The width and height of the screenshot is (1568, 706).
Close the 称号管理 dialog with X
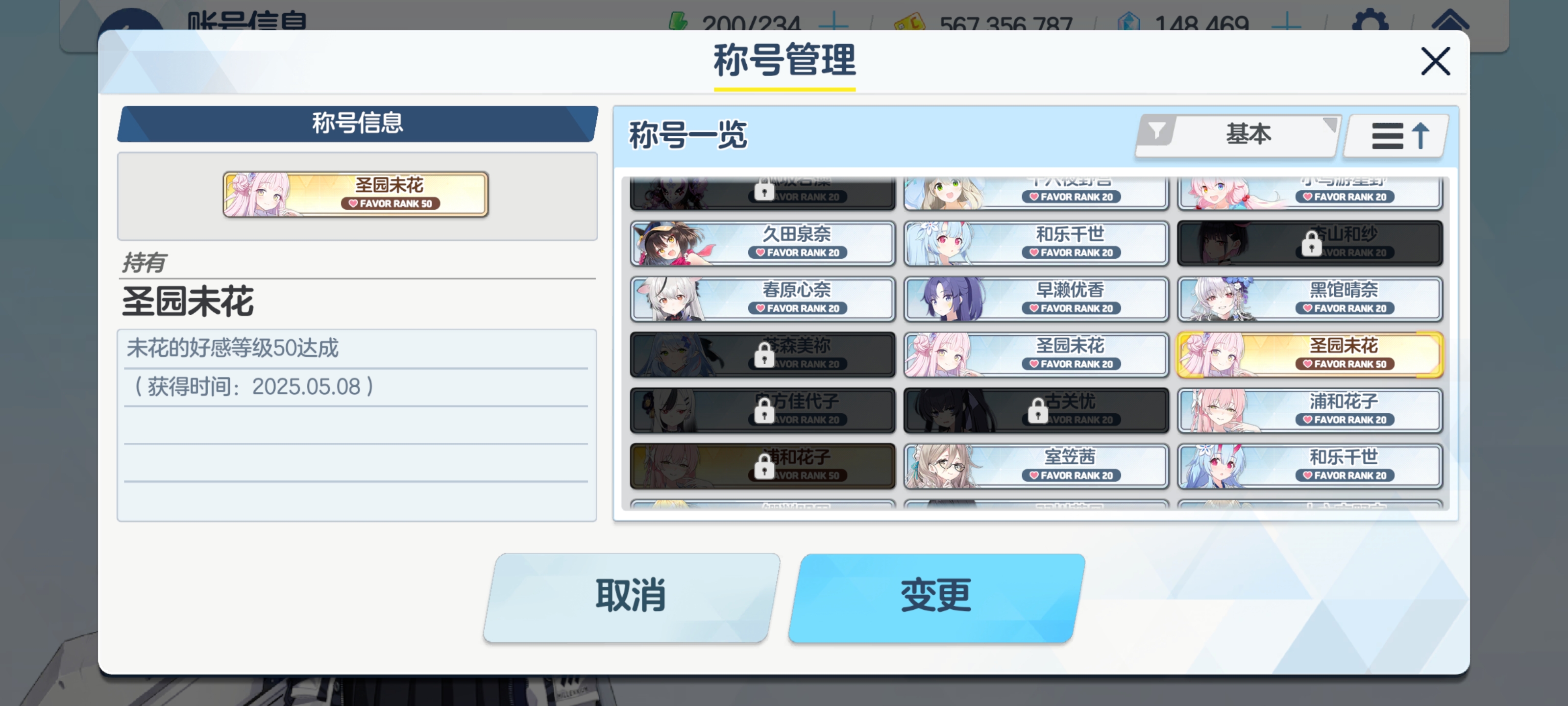pos(1435,61)
